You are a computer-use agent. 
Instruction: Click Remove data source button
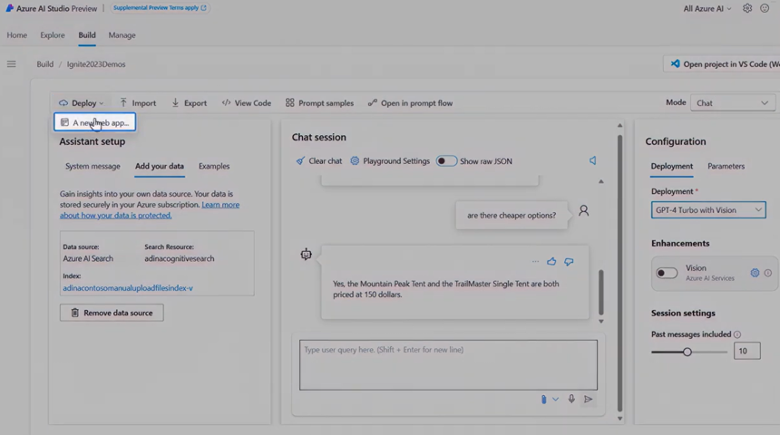click(x=111, y=313)
